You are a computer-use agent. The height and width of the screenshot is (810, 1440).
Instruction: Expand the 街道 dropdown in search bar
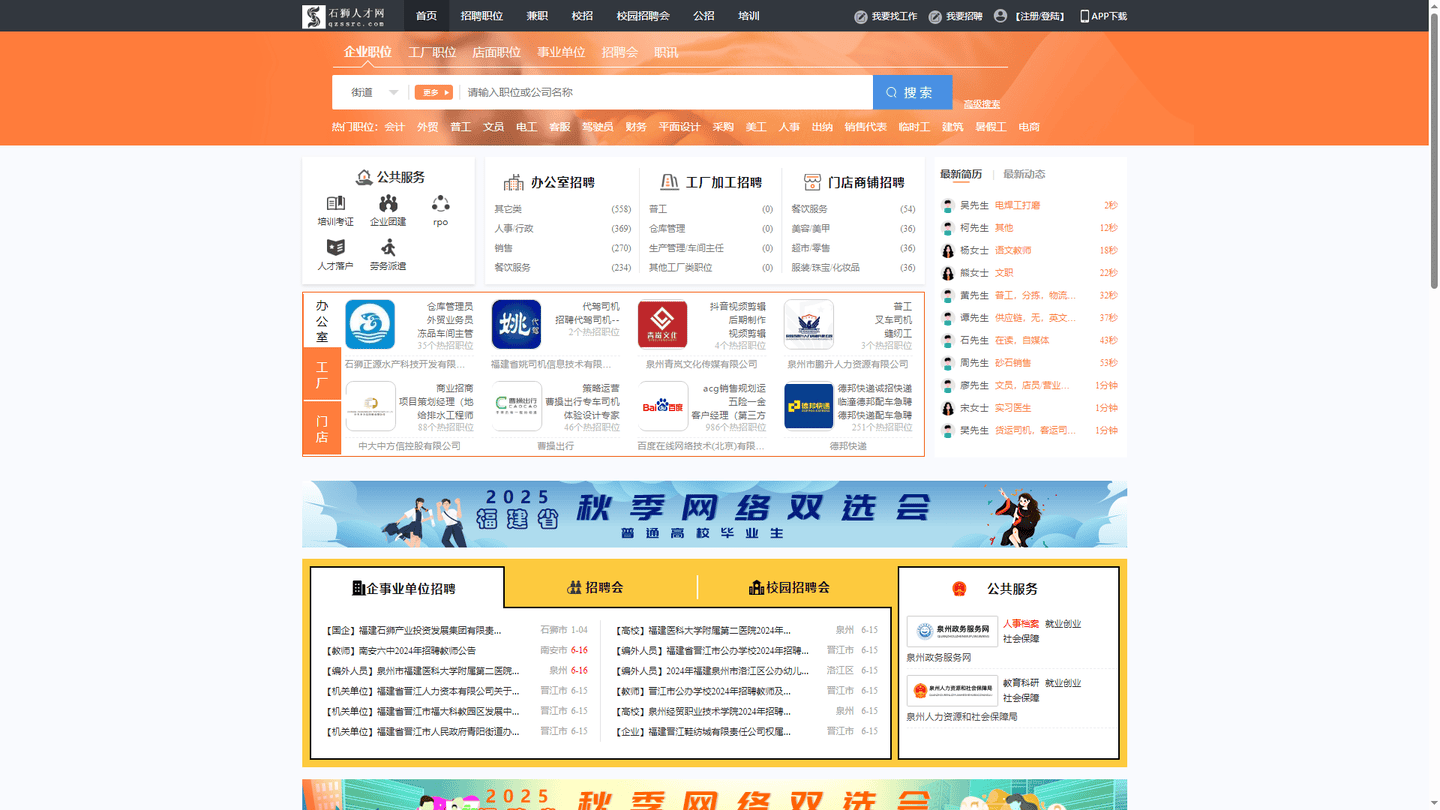(374, 92)
